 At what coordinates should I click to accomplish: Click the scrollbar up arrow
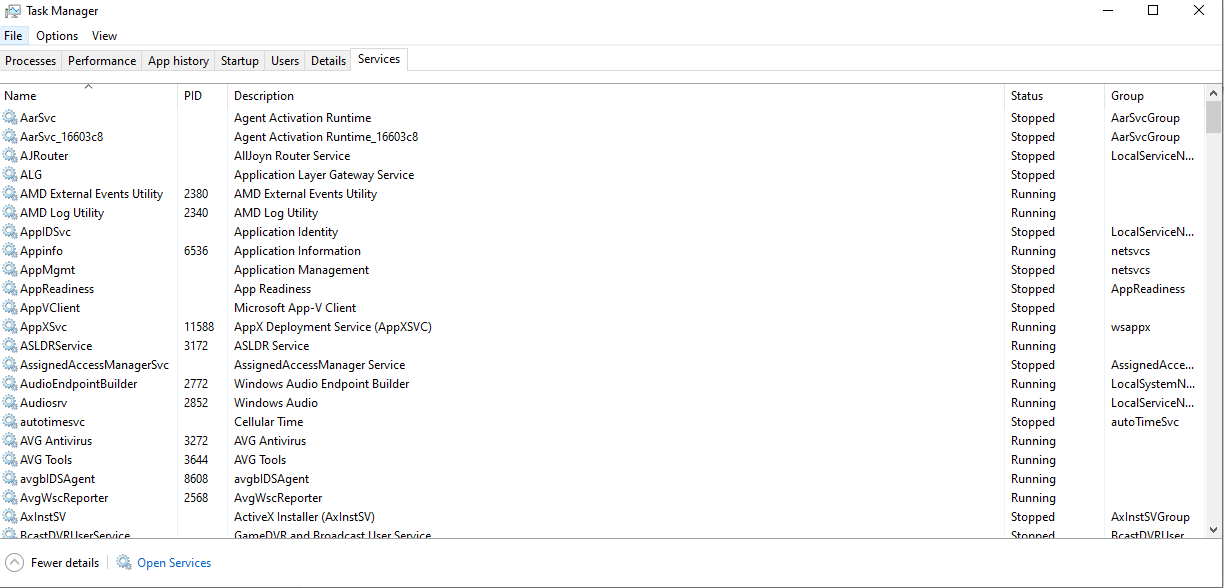pyautogui.click(x=1214, y=92)
